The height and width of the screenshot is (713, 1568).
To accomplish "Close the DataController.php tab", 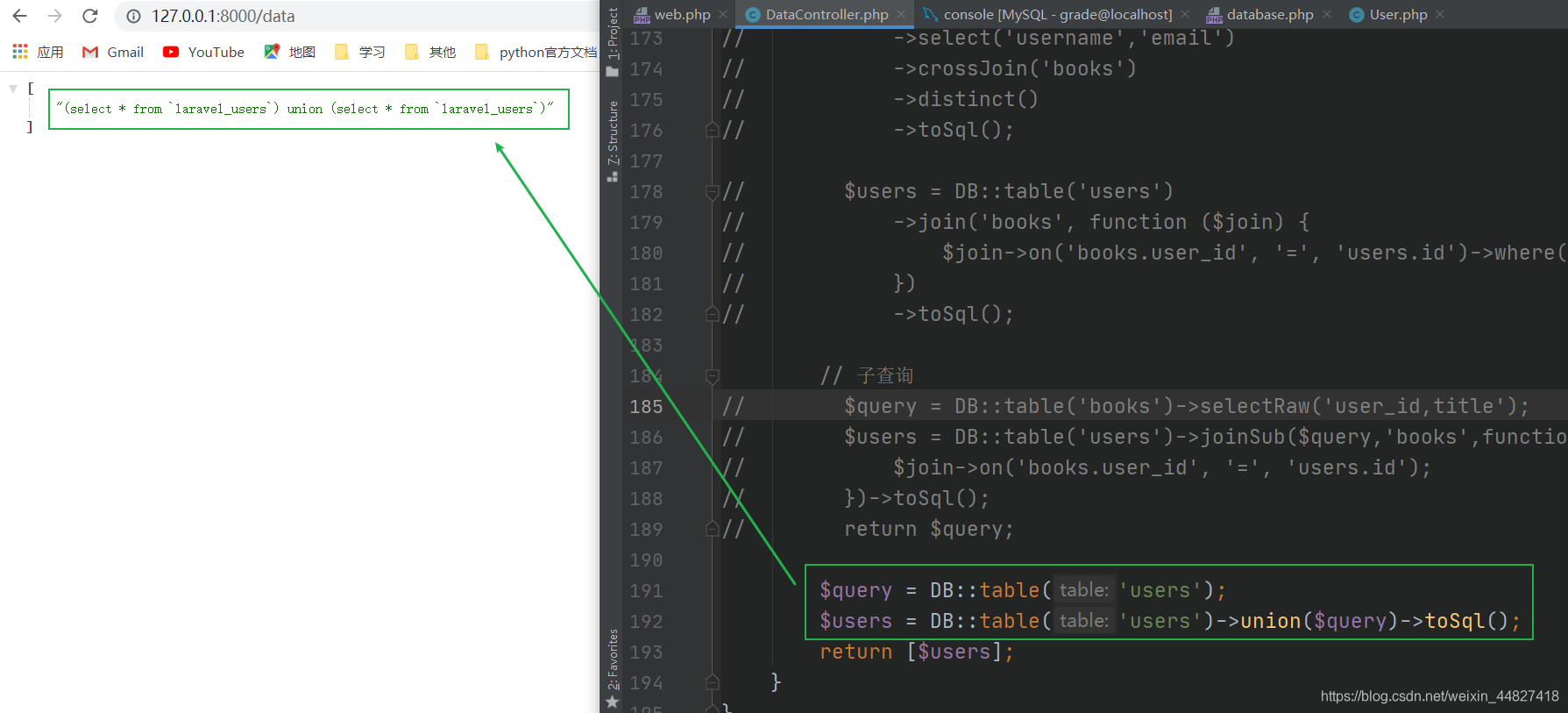I will pyautogui.click(x=901, y=14).
